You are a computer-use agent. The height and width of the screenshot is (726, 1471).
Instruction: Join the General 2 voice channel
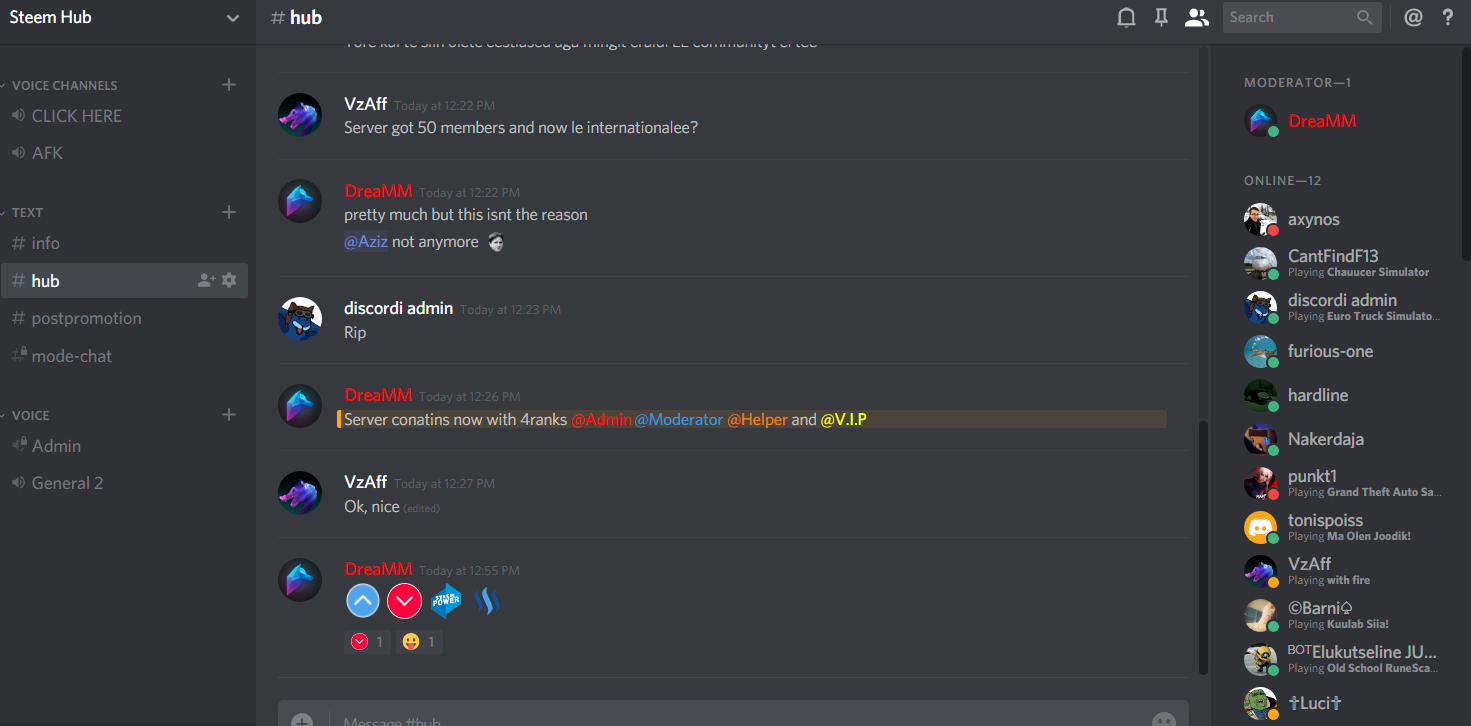[x=124, y=483]
